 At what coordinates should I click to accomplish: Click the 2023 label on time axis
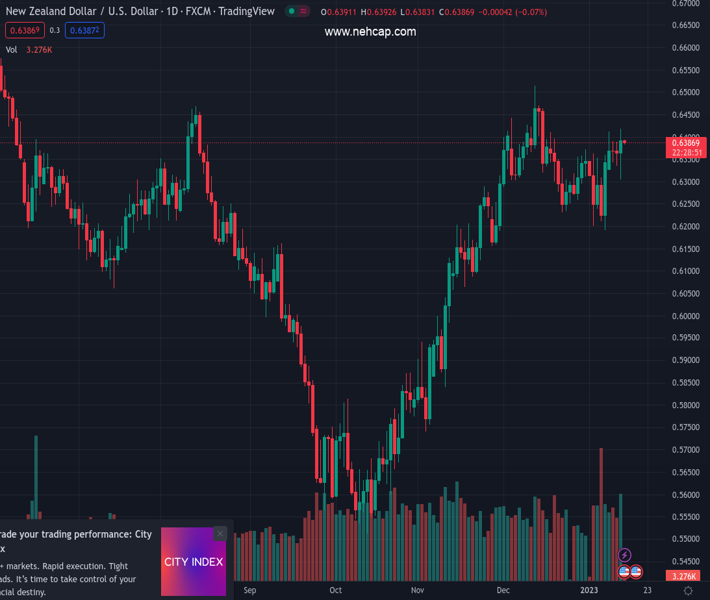click(590, 591)
